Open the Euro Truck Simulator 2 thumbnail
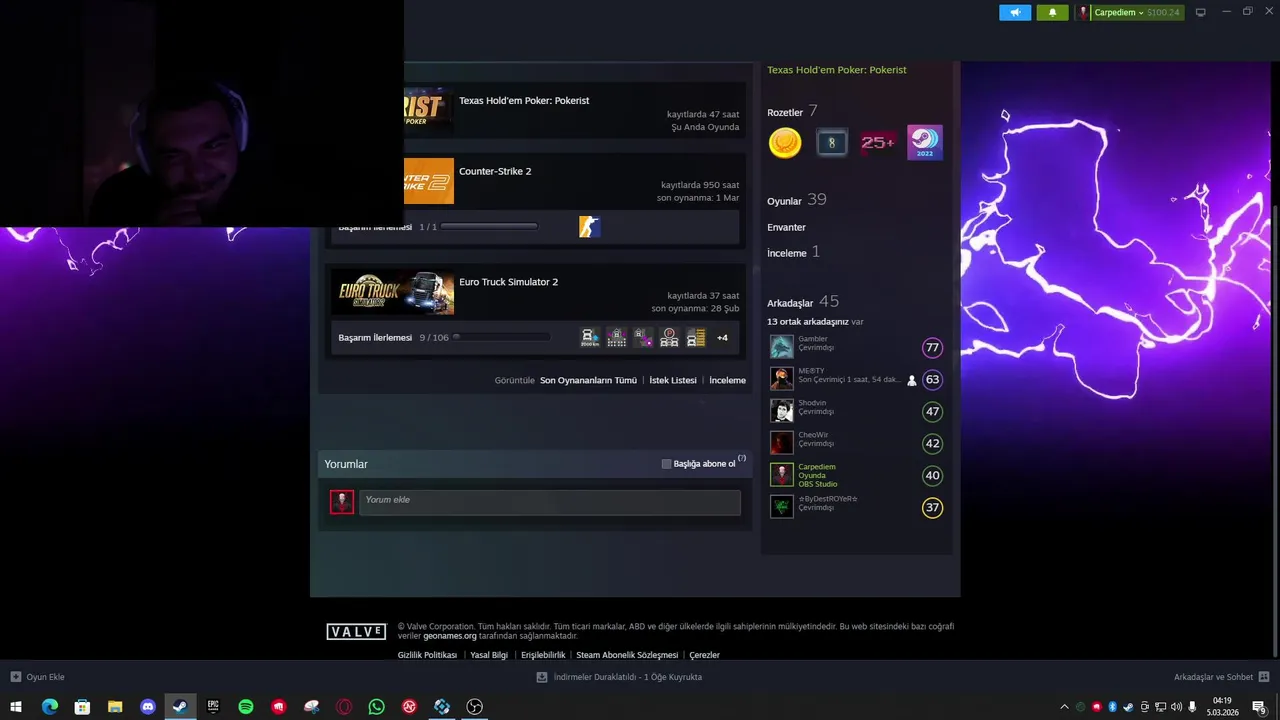 click(393, 292)
